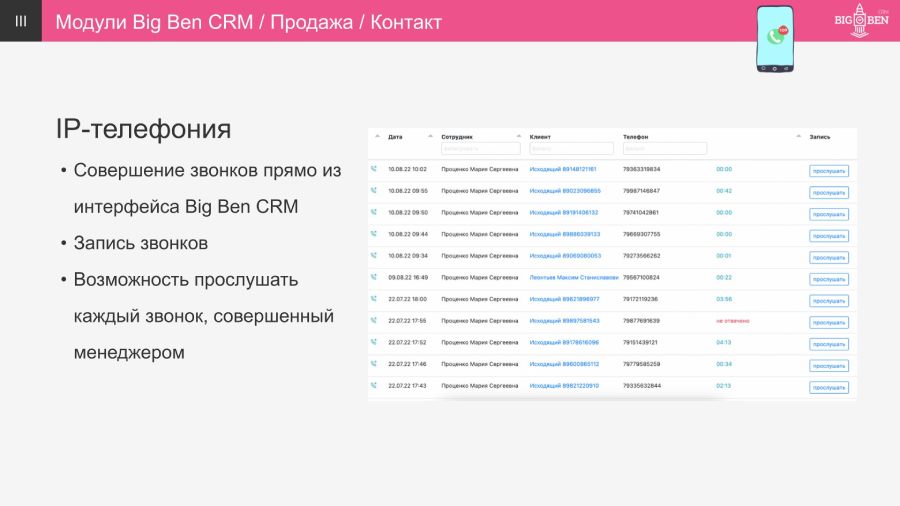
Task: Click sort arrow left of Дата header
Action: point(377,137)
